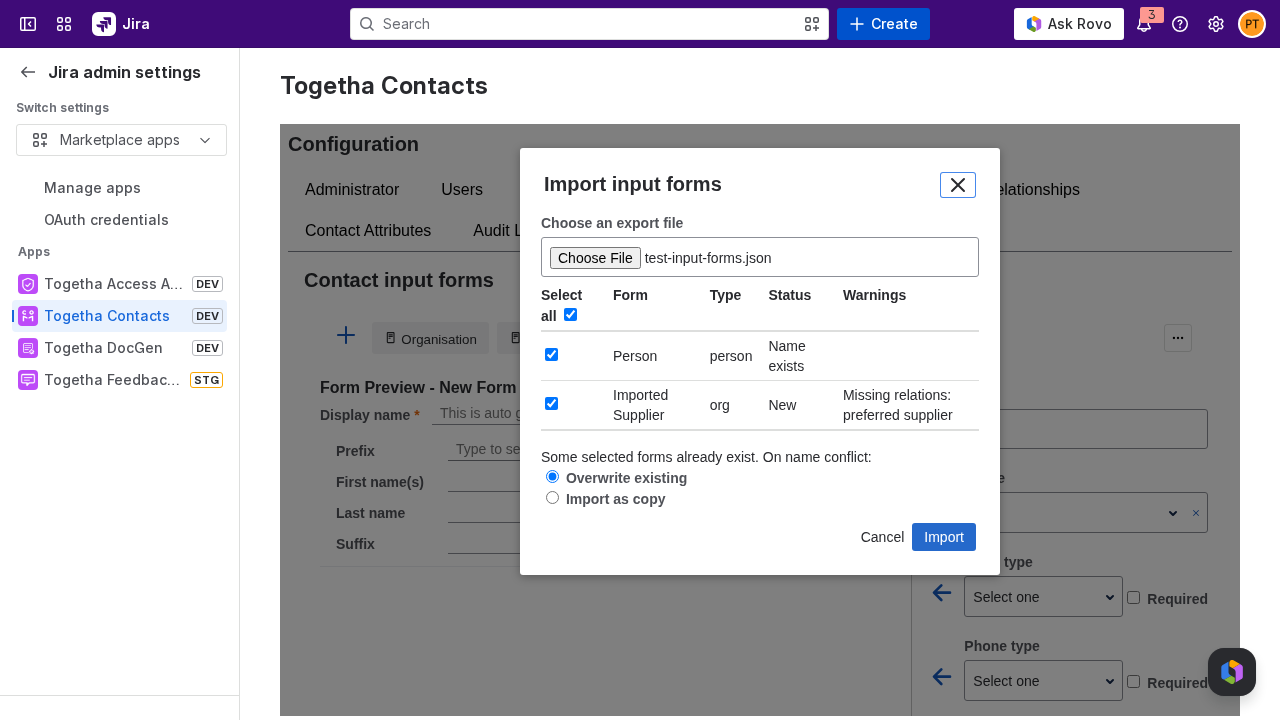The width and height of the screenshot is (1280, 720).
Task: Open the Contact Attributes tab
Action: pyautogui.click(x=368, y=231)
